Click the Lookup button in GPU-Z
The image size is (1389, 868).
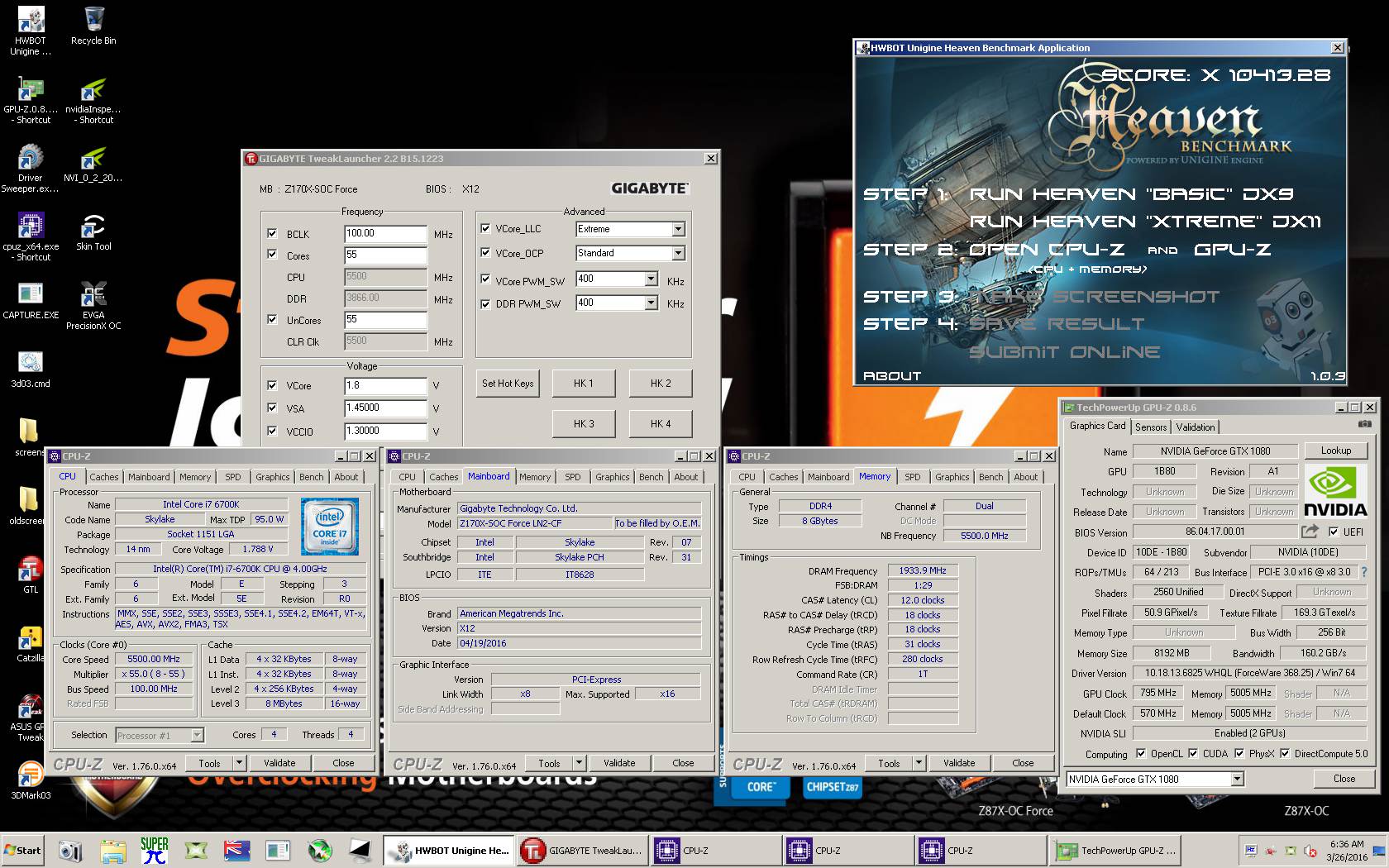tap(1336, 451)
